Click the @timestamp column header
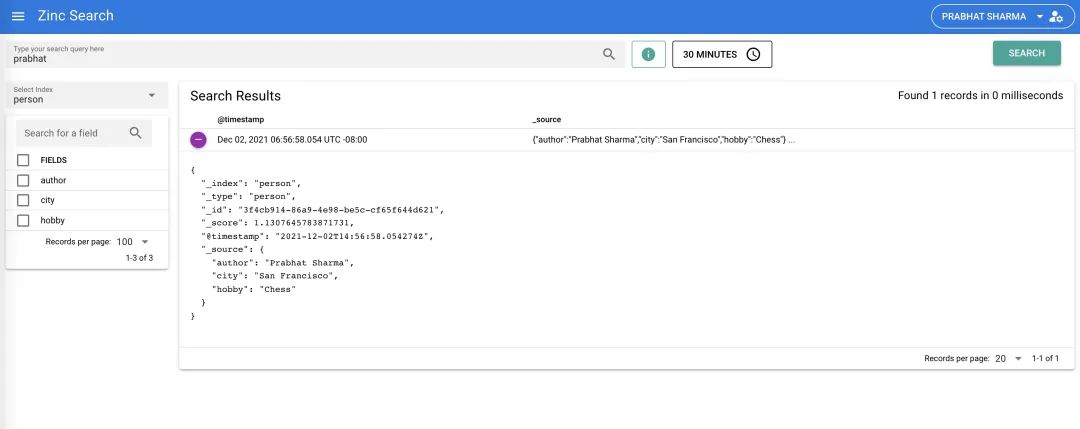1080x429 pixels. [x=240, y=120]
